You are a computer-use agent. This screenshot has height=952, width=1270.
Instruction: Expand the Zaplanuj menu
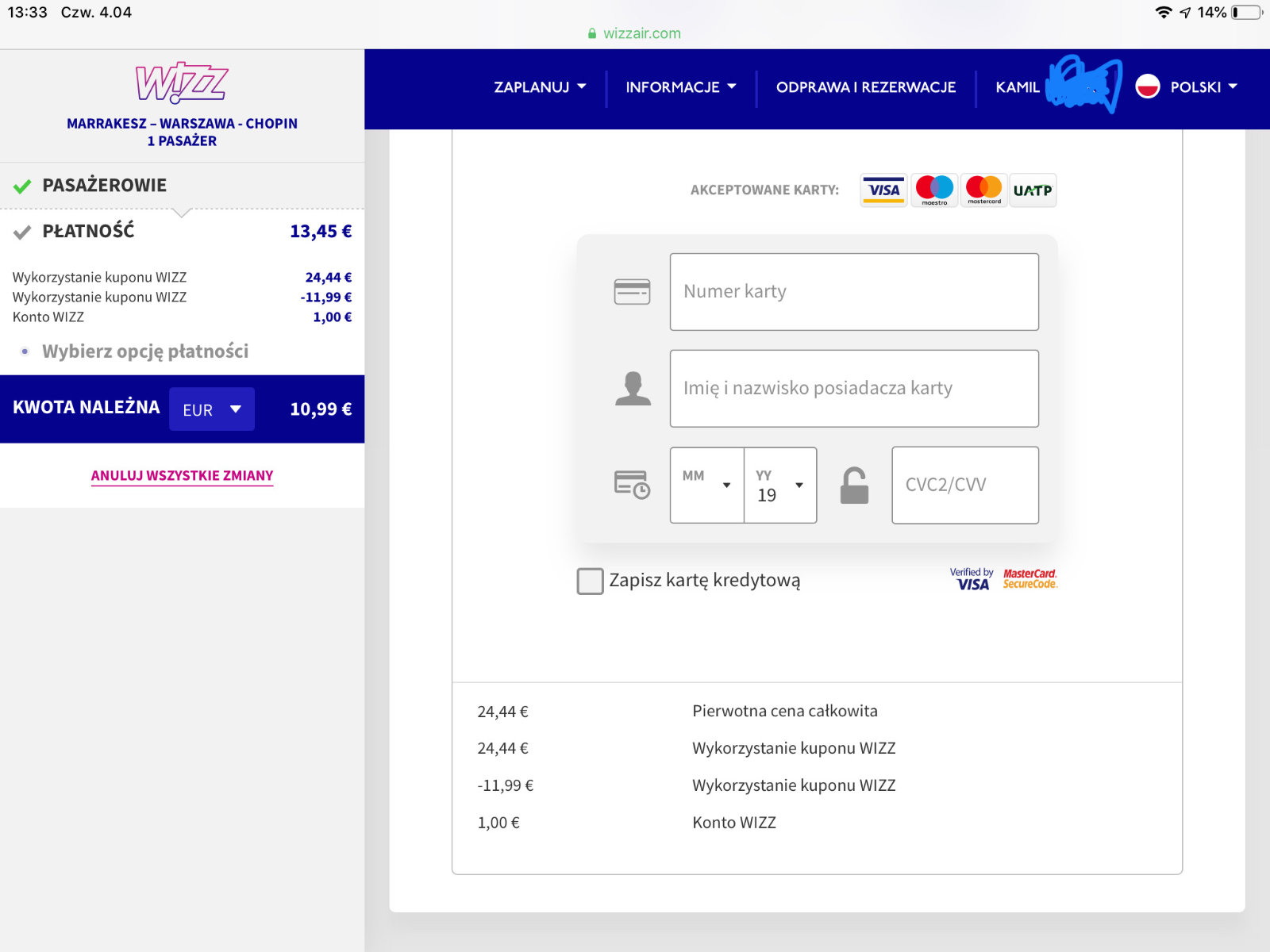coord(540,87)
